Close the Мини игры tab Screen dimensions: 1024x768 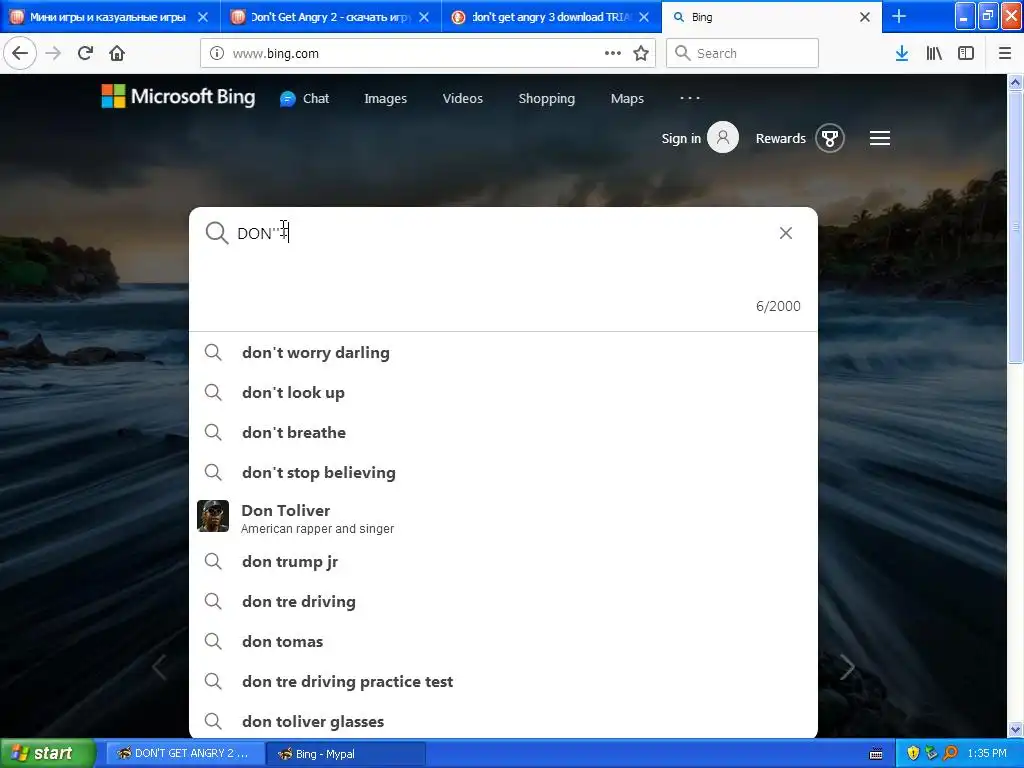[x=203, y=17]
